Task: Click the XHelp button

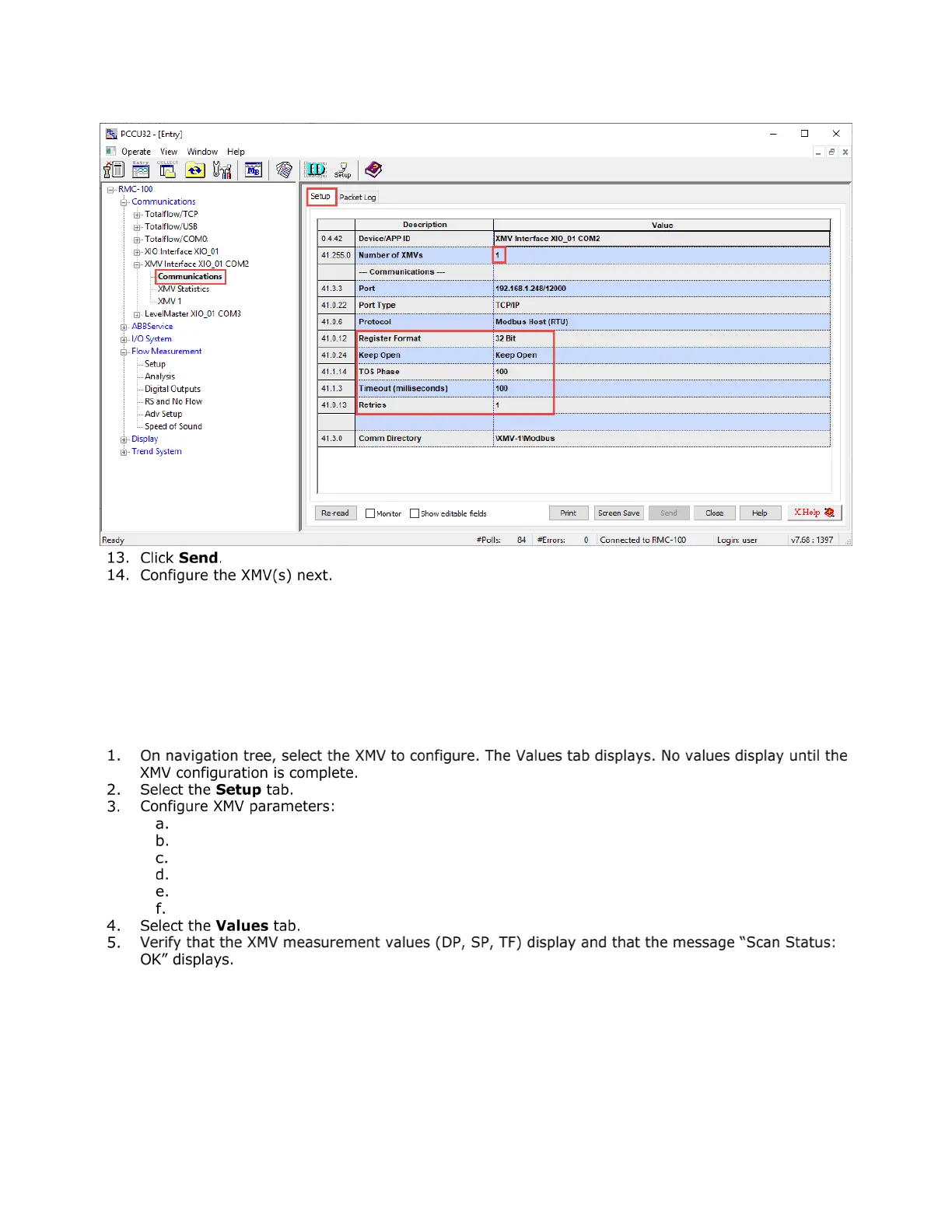Action: pos(814,513)
